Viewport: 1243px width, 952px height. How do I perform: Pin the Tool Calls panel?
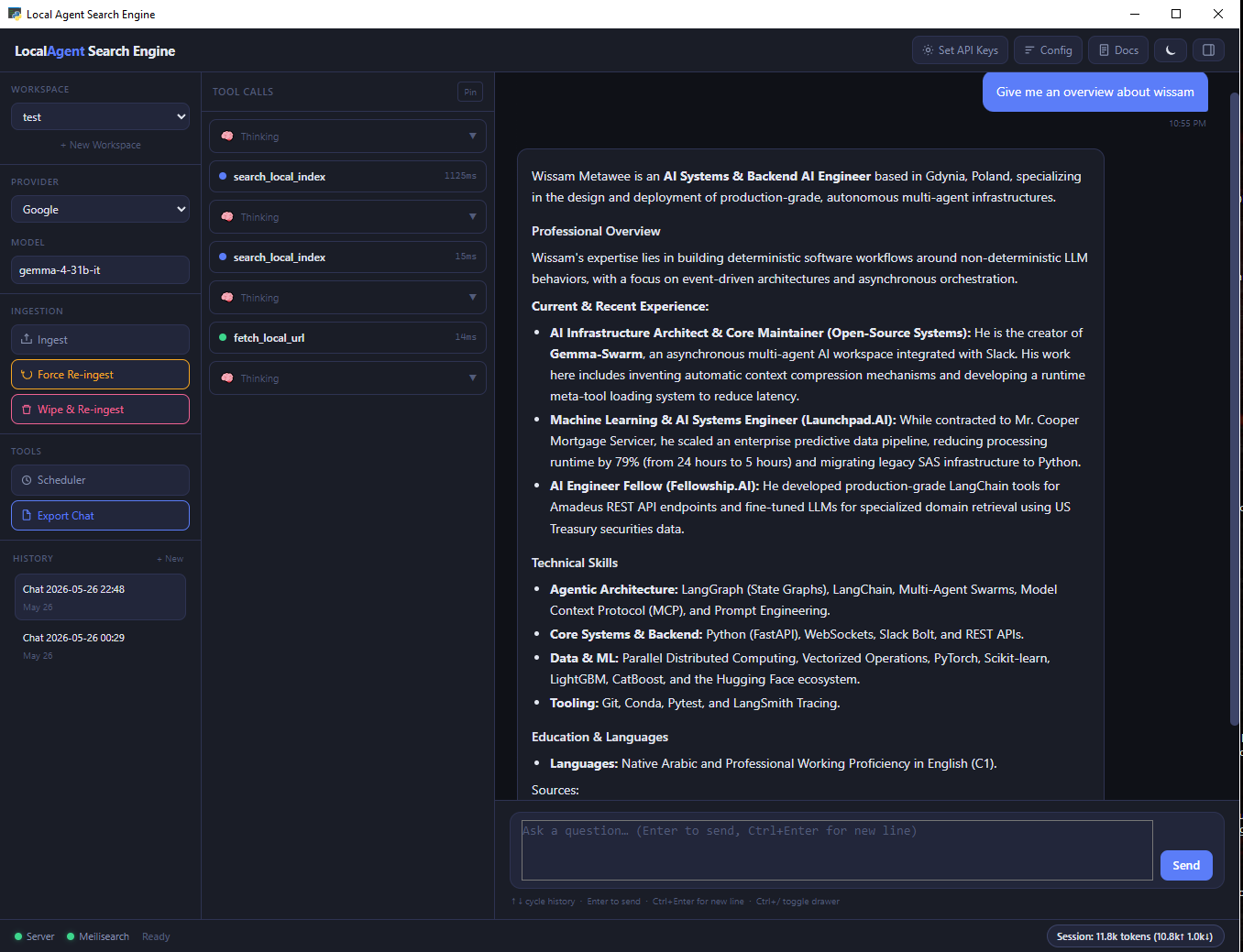(470, 92)
